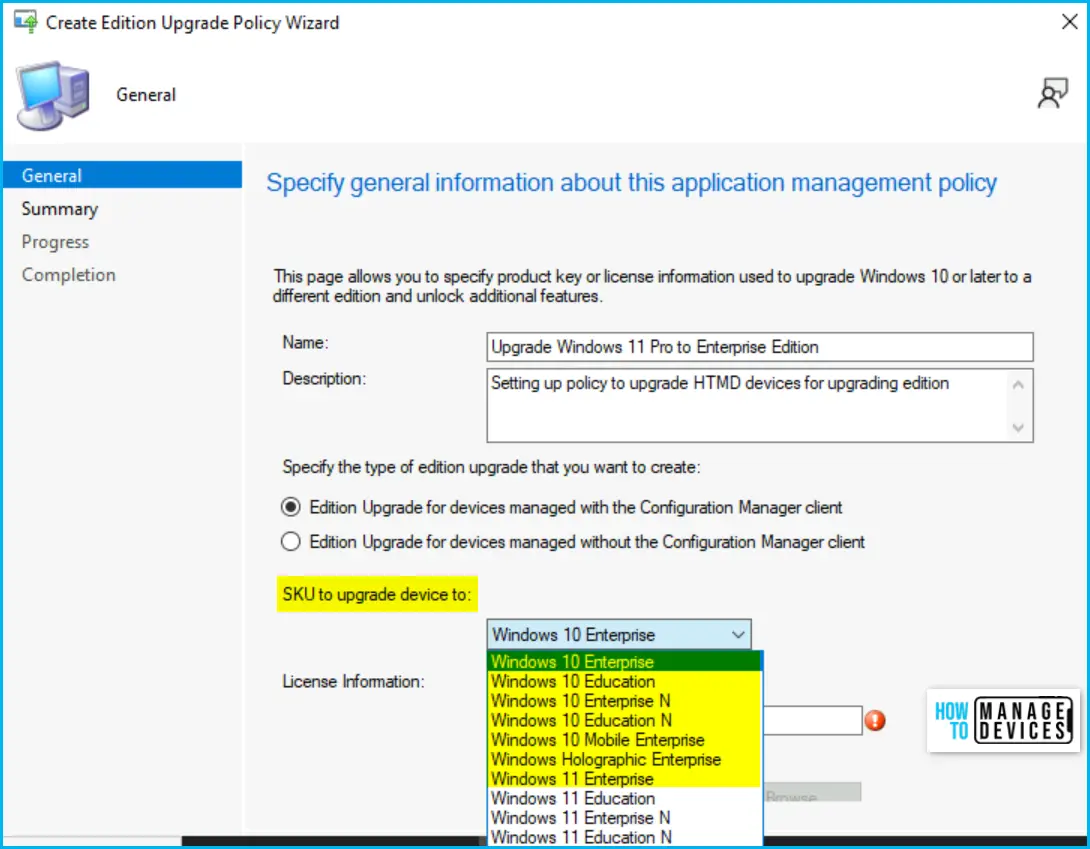Open the Progress wizard step
The height and width of the screenshot is (849, 1090).
click(55, 242)
